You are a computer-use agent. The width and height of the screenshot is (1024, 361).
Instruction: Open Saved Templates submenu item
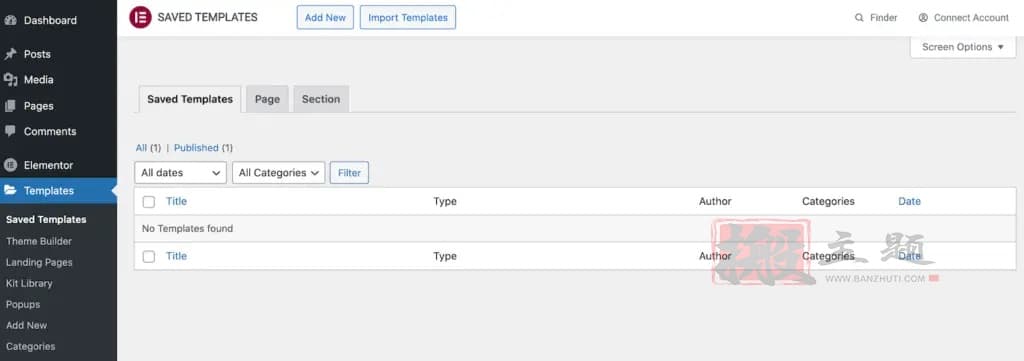point(46,220)
